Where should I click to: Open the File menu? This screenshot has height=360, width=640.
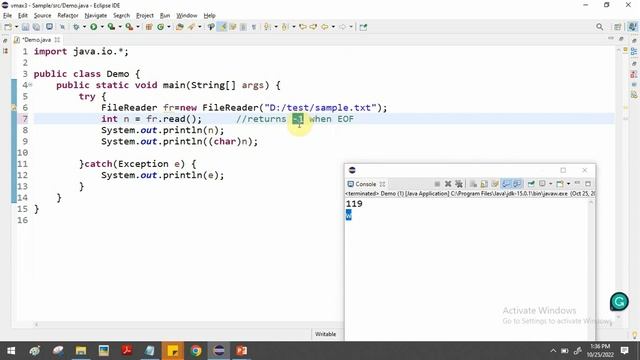click(7, 16)
